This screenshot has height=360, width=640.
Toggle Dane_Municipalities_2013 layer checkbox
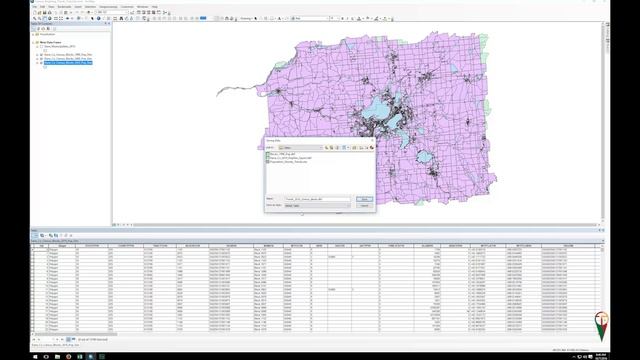click(41, 47)
